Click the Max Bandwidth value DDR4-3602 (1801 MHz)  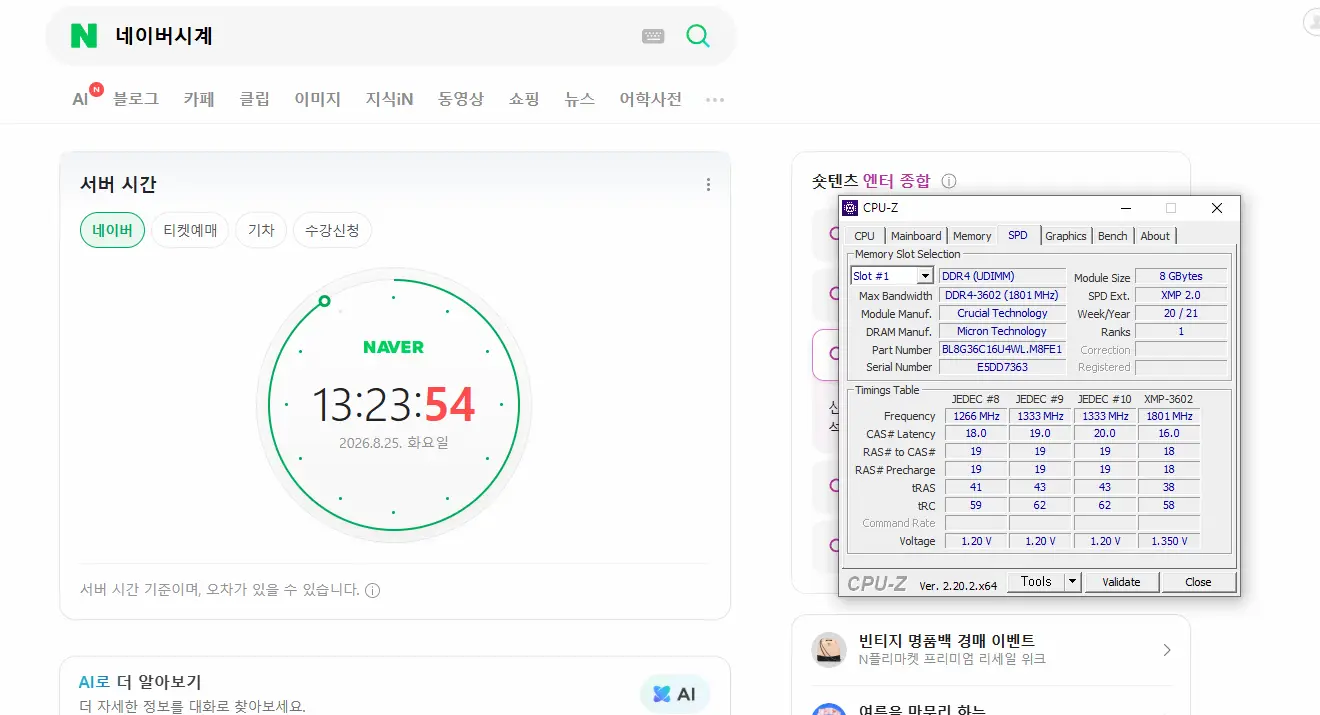click(x=1002, y=295)
